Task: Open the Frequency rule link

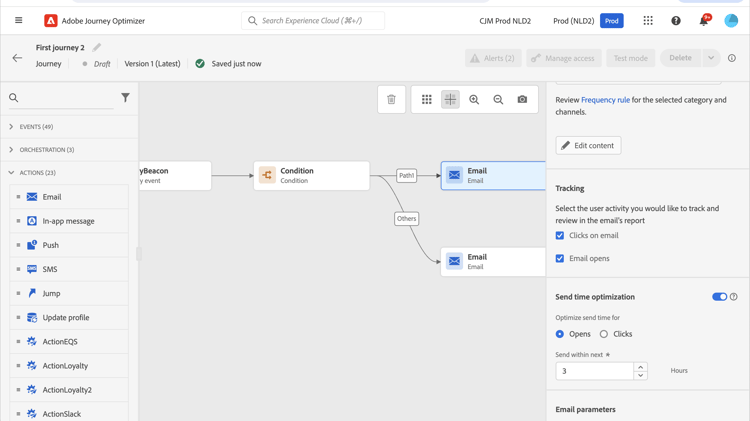Action: 605,100
